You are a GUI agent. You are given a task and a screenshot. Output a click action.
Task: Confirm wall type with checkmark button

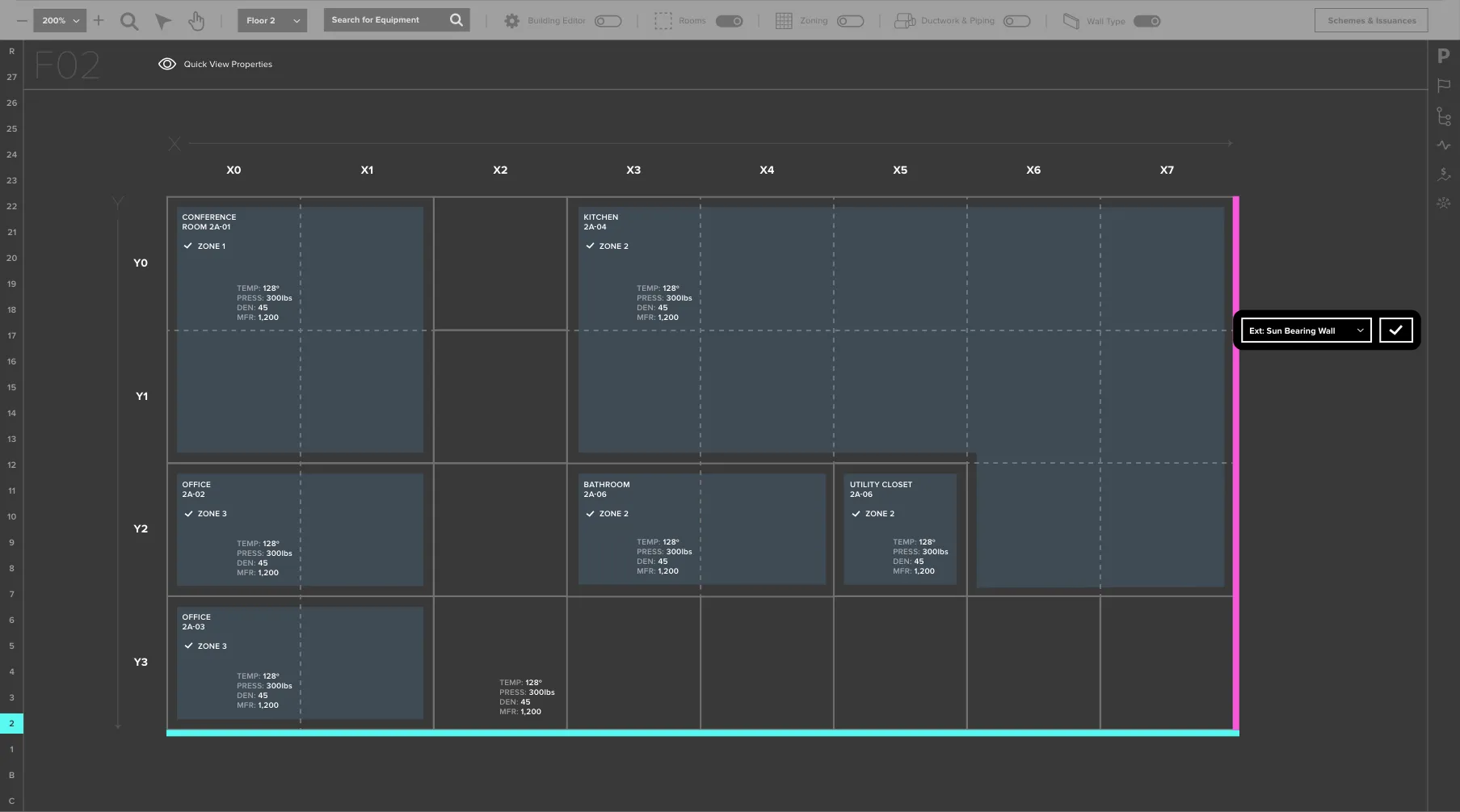point(1396,330)
